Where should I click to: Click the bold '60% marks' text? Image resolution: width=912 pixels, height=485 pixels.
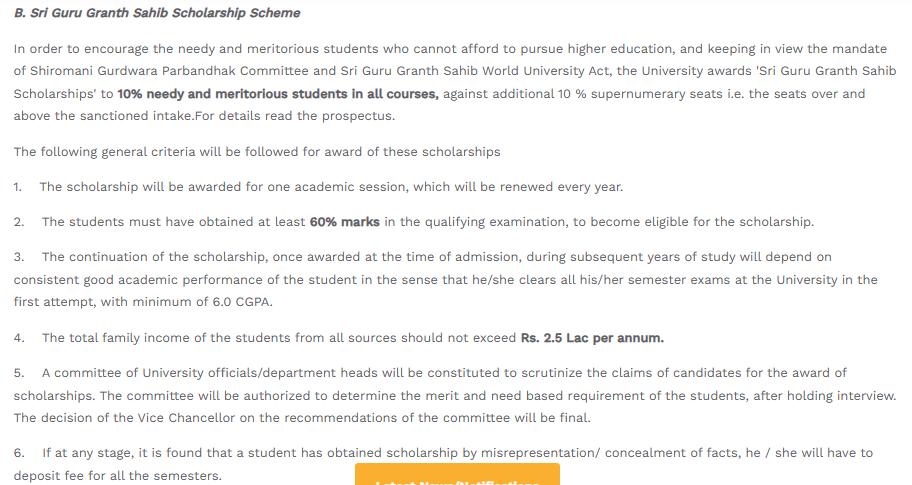(x=344, y=221)
